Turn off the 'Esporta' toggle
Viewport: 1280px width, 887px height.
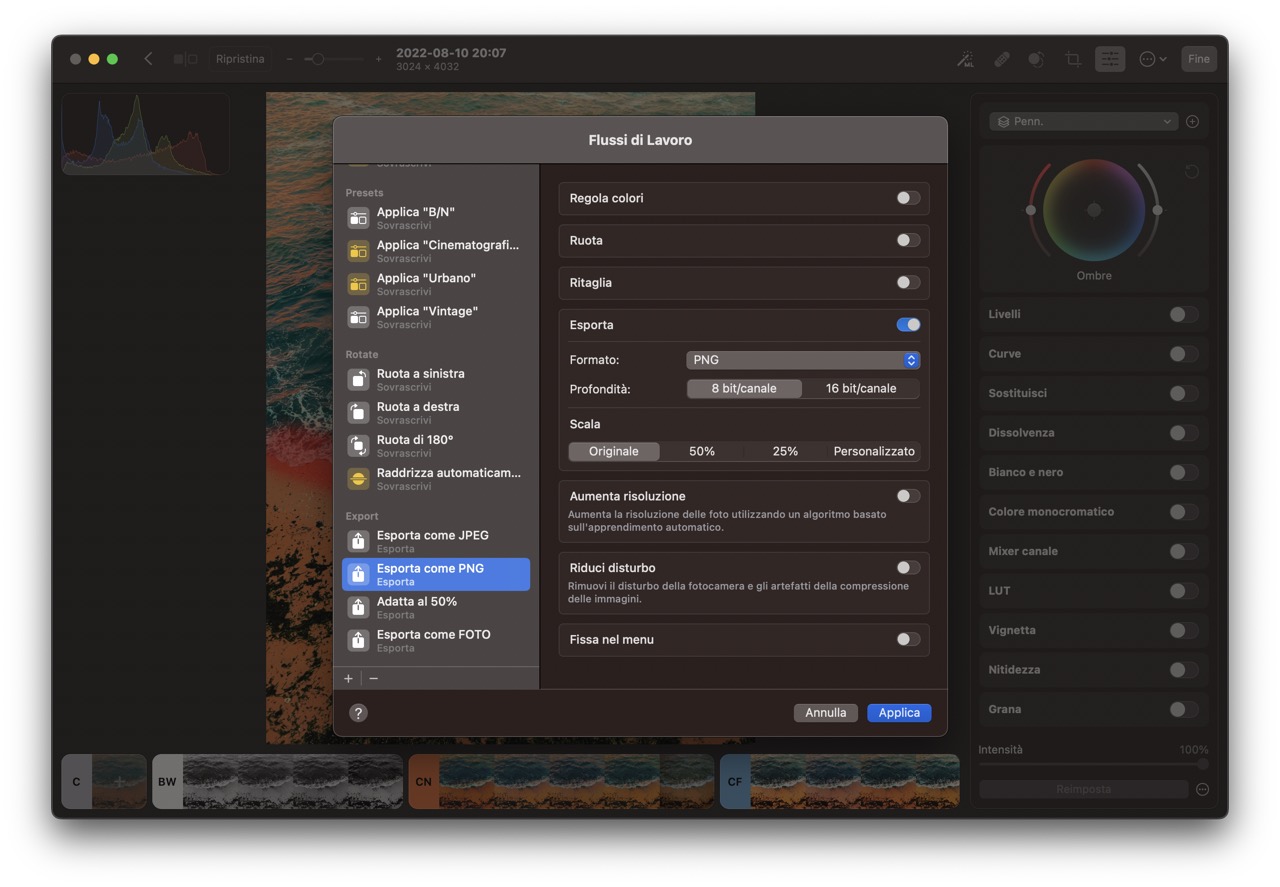tap(907, 324)
